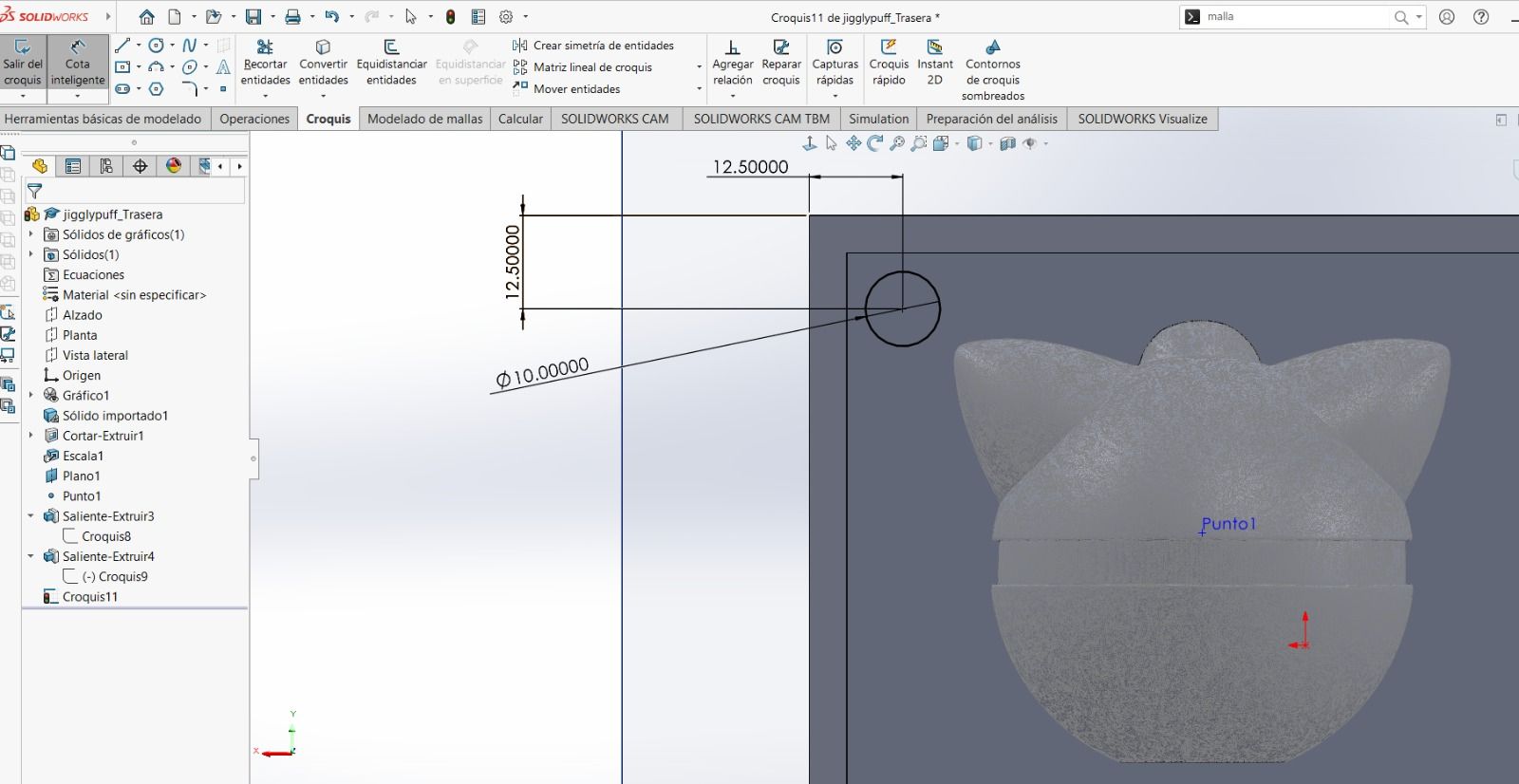Toggle Instant 2D mode
1519x784 pixels.
(935, 63)
